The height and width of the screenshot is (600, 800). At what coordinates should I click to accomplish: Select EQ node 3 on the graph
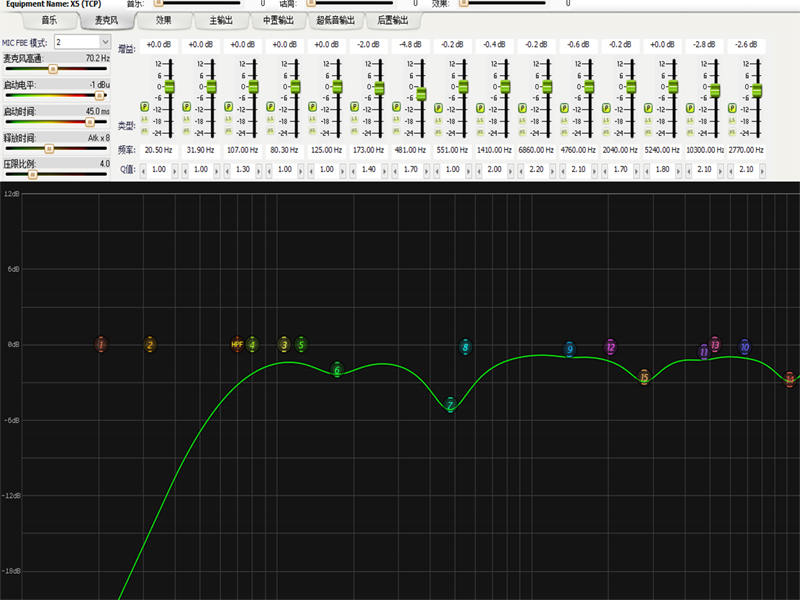(x=284, y=345)
